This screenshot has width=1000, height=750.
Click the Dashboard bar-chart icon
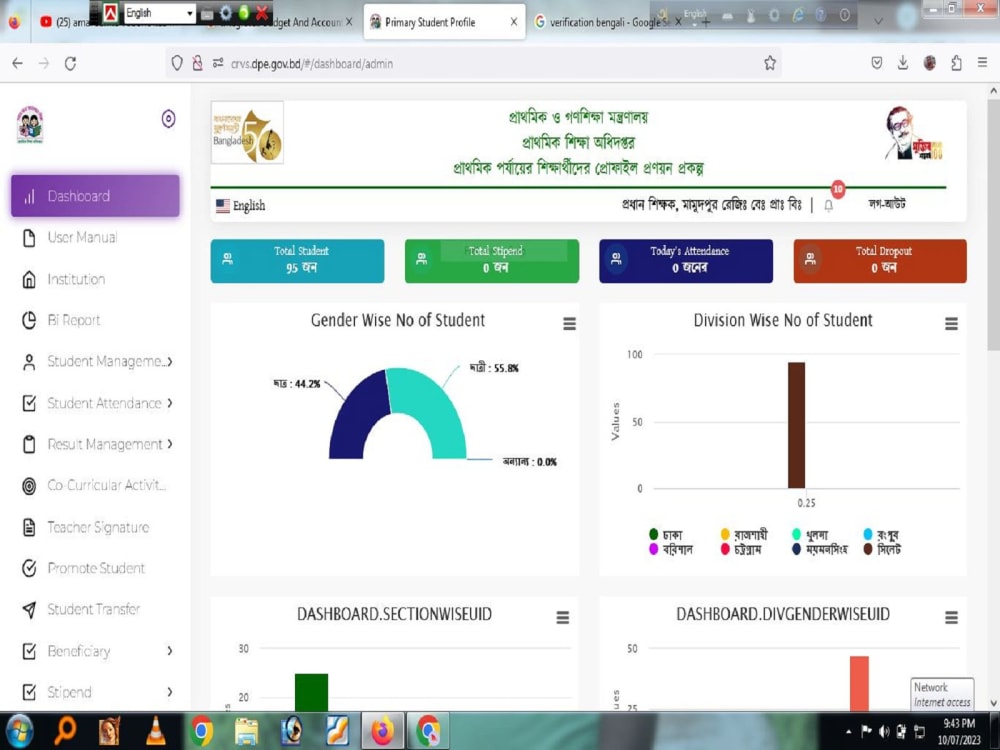(29, 196)
